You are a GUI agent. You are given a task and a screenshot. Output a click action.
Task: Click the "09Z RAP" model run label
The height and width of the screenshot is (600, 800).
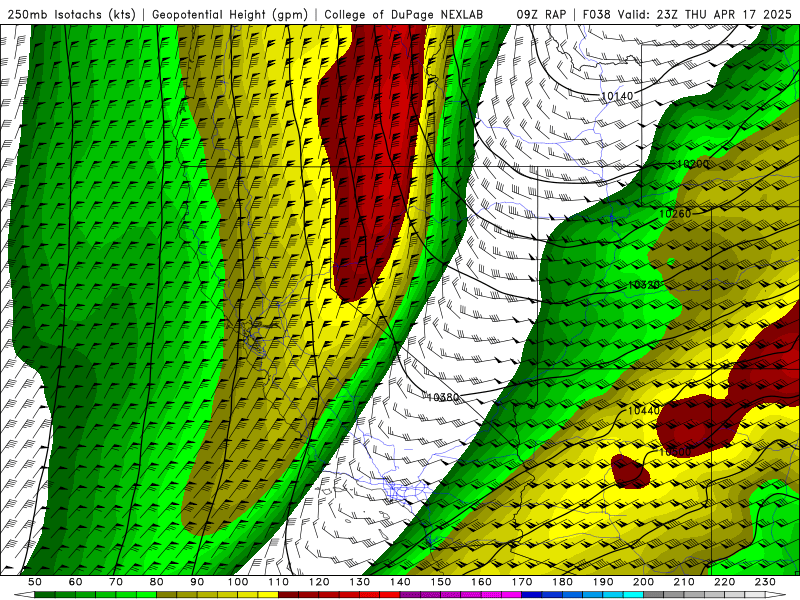(x=541, y=15)
